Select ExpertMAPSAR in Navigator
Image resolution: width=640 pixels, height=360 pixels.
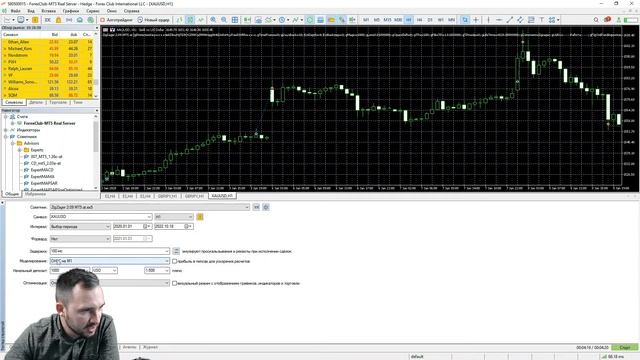44,183
